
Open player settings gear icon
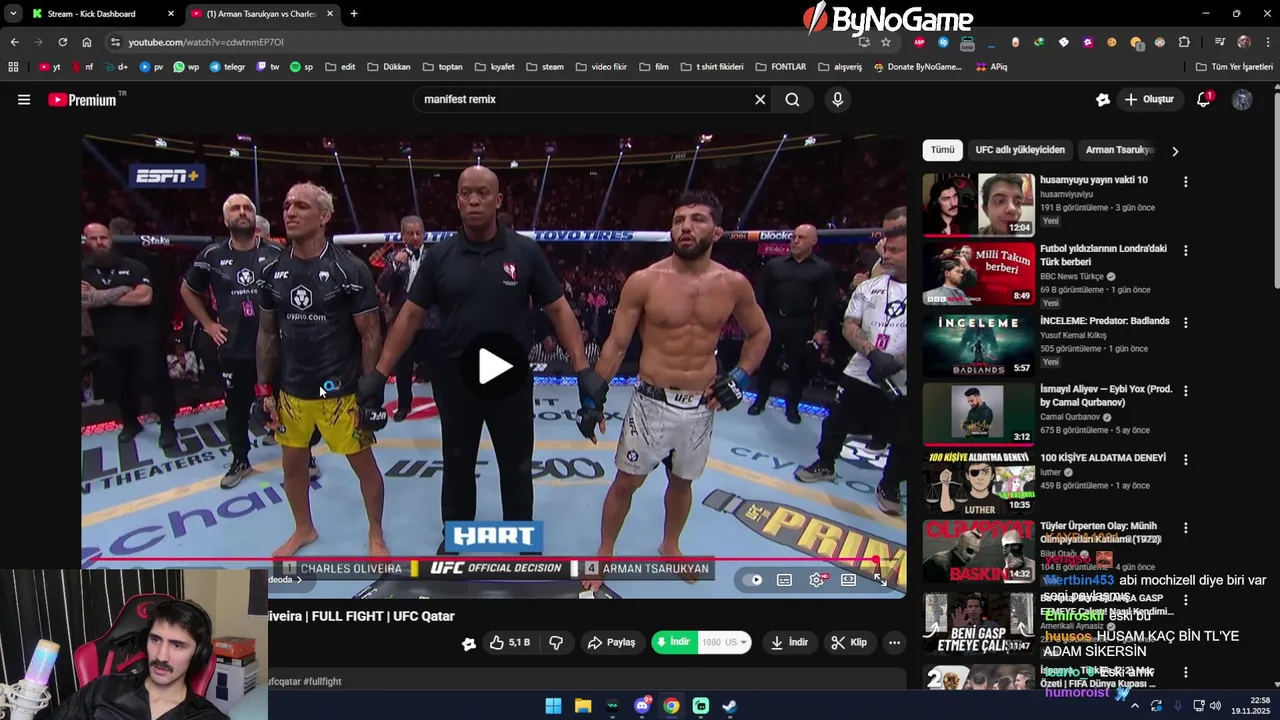[x=817, y=580]
